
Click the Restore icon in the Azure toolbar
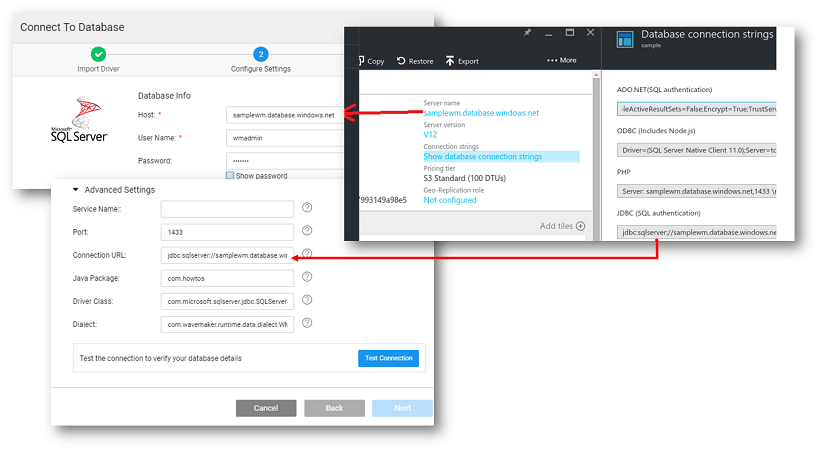pos(401,61)
